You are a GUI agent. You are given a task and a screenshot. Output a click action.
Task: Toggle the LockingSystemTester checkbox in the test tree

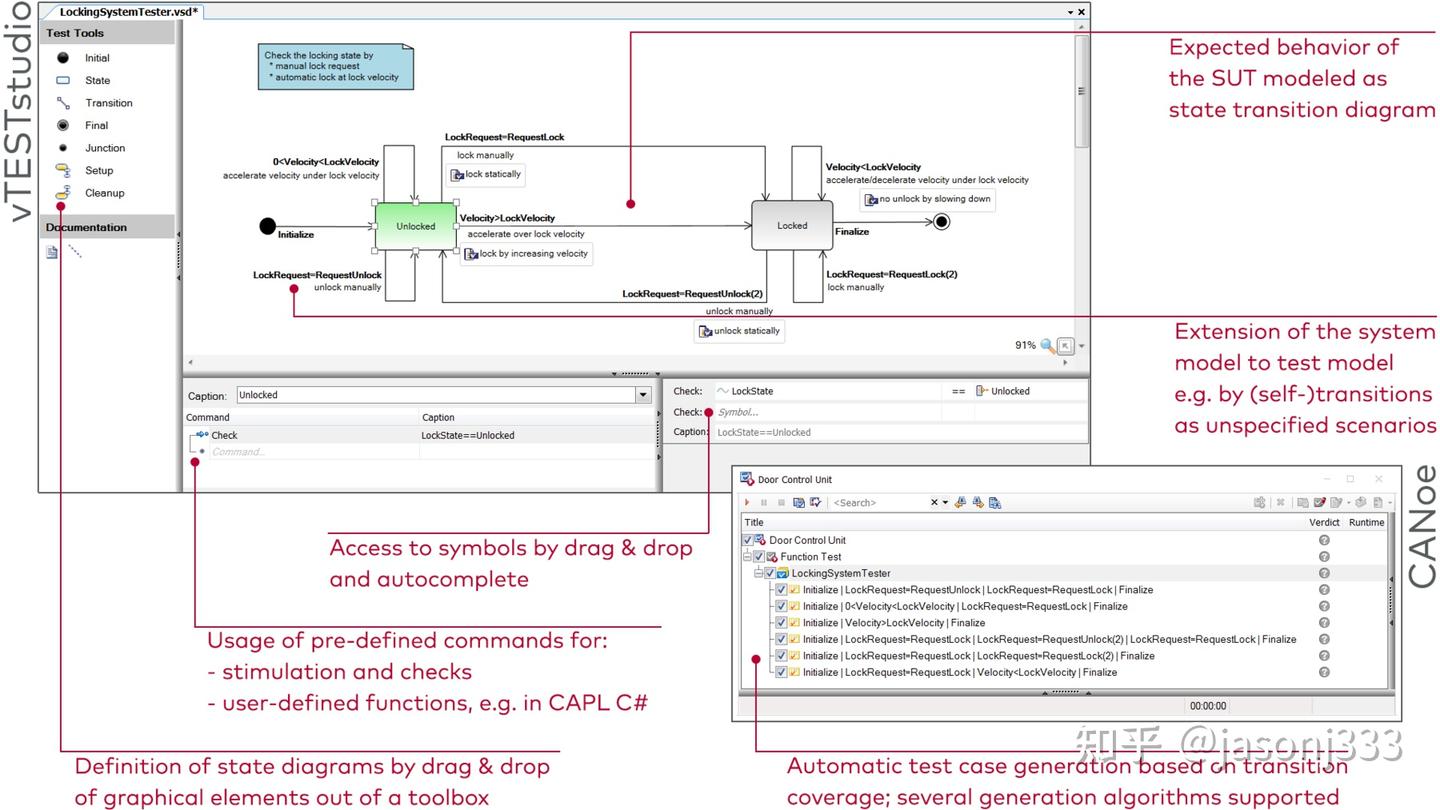(770, 573)
